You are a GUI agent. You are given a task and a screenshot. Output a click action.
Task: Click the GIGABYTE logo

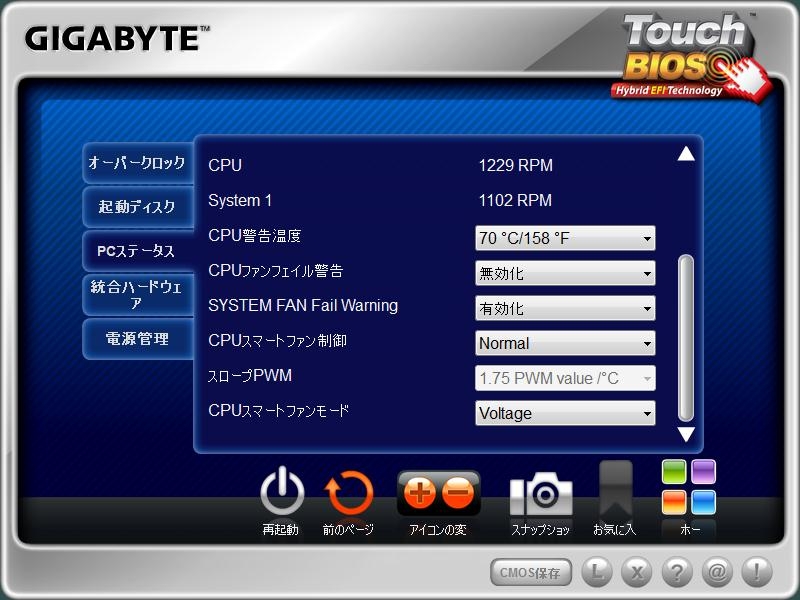117,39
